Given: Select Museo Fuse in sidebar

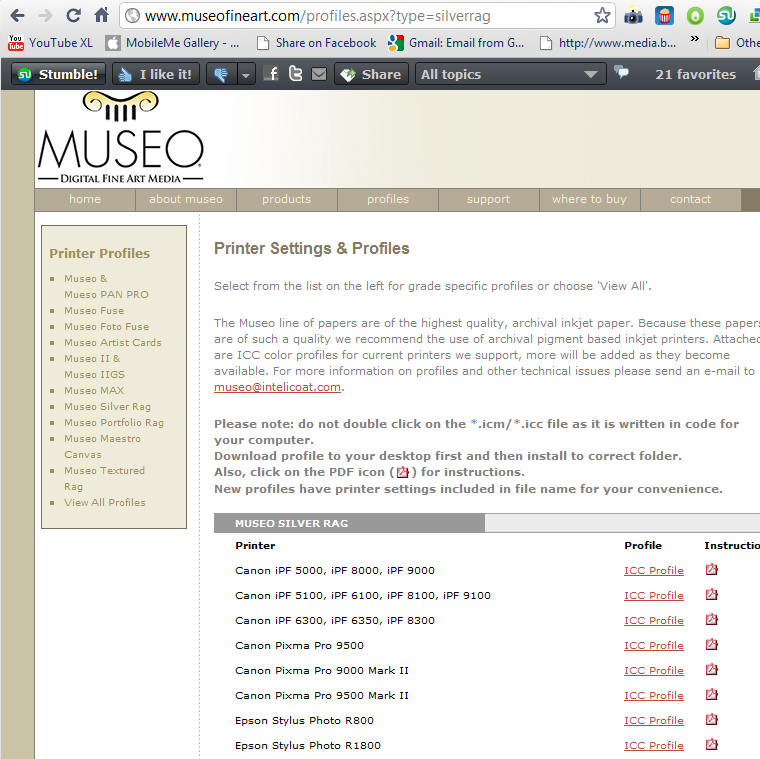Looking at the screenshot, I should pos(94,311).
